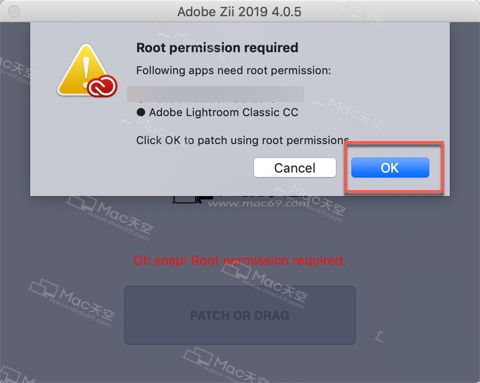Click the bullet beside Adobe Lightroom Classic CC
Viewport: 480px width, 383px height.
tap(141, 112)
